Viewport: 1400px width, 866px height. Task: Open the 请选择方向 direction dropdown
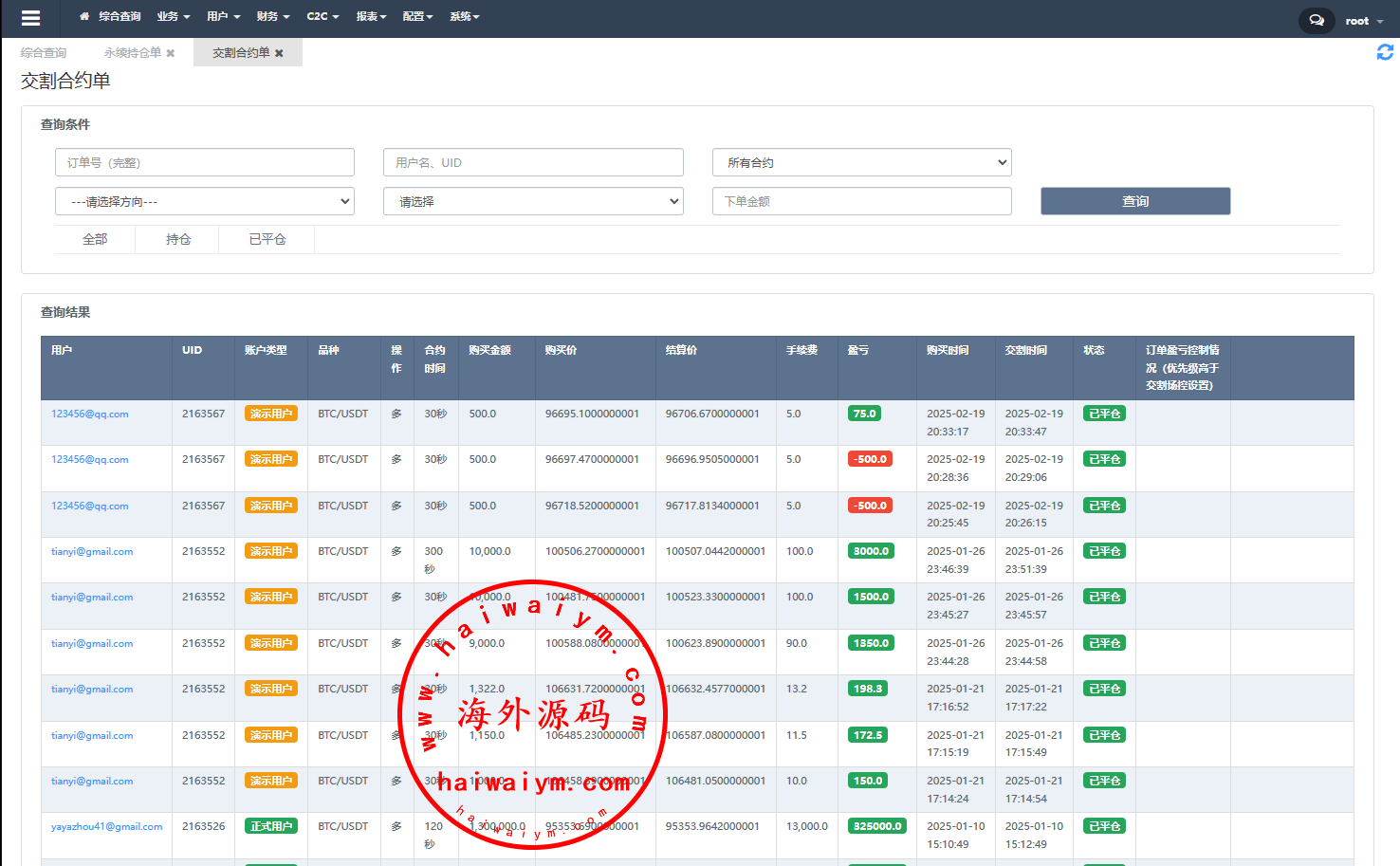tap(205, 201)
